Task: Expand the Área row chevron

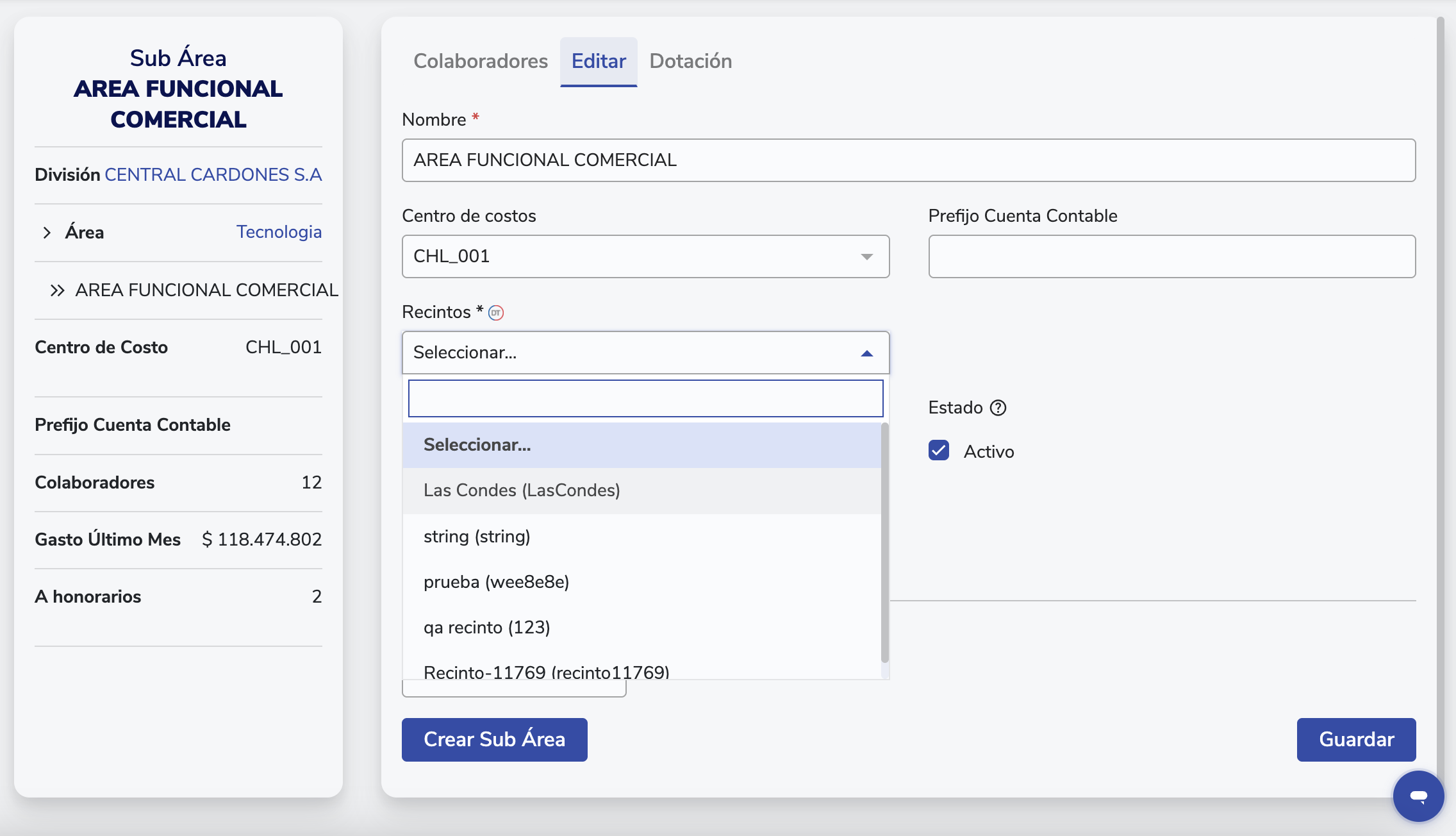Action: [x=47, y=233]
